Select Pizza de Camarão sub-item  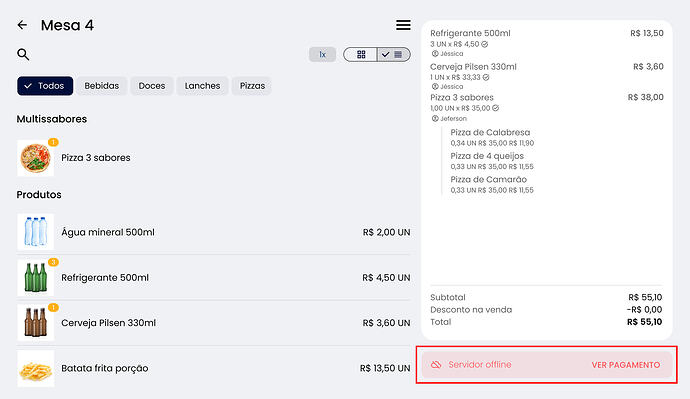(x=492, y=184)
